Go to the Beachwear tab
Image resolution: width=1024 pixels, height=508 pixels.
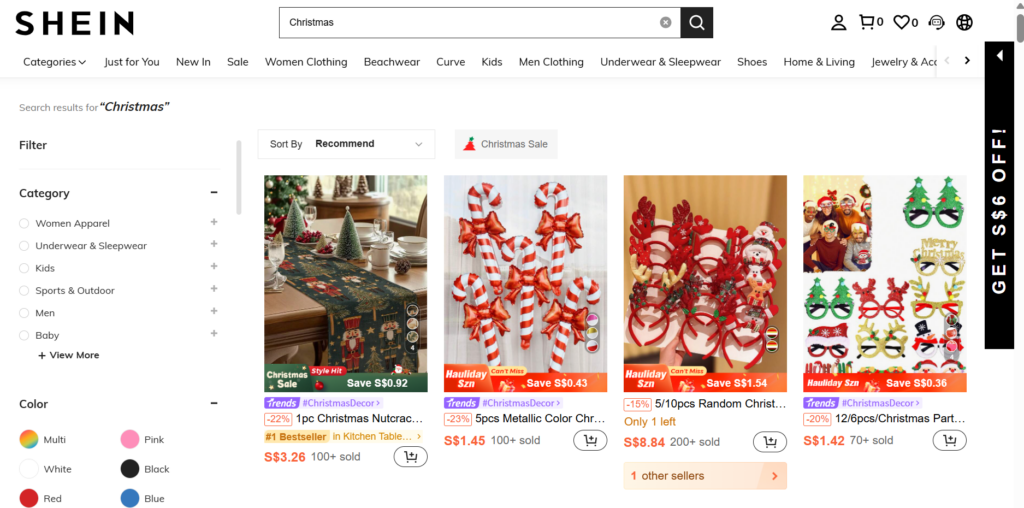point(392,62)
